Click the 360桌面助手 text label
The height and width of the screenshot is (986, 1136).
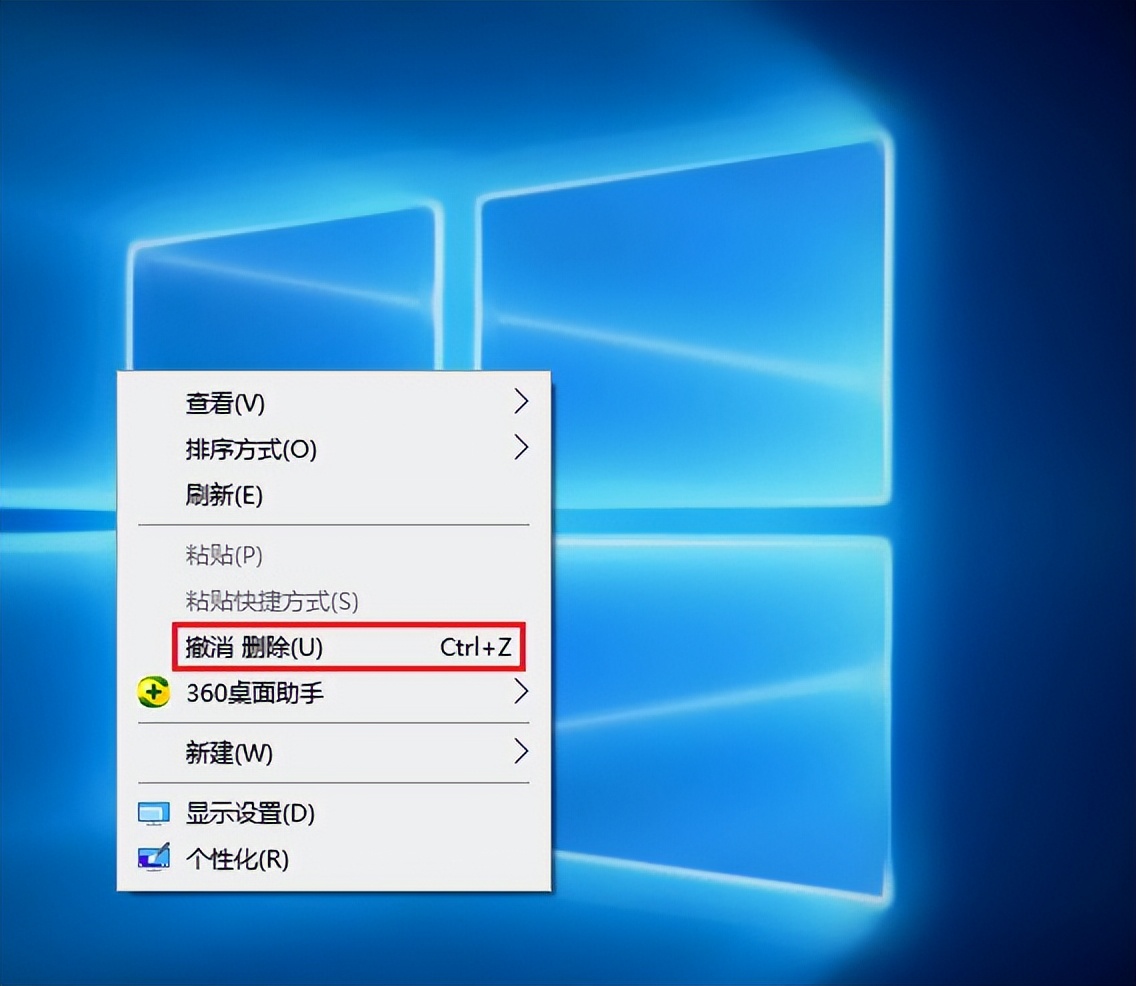point(254,693)
